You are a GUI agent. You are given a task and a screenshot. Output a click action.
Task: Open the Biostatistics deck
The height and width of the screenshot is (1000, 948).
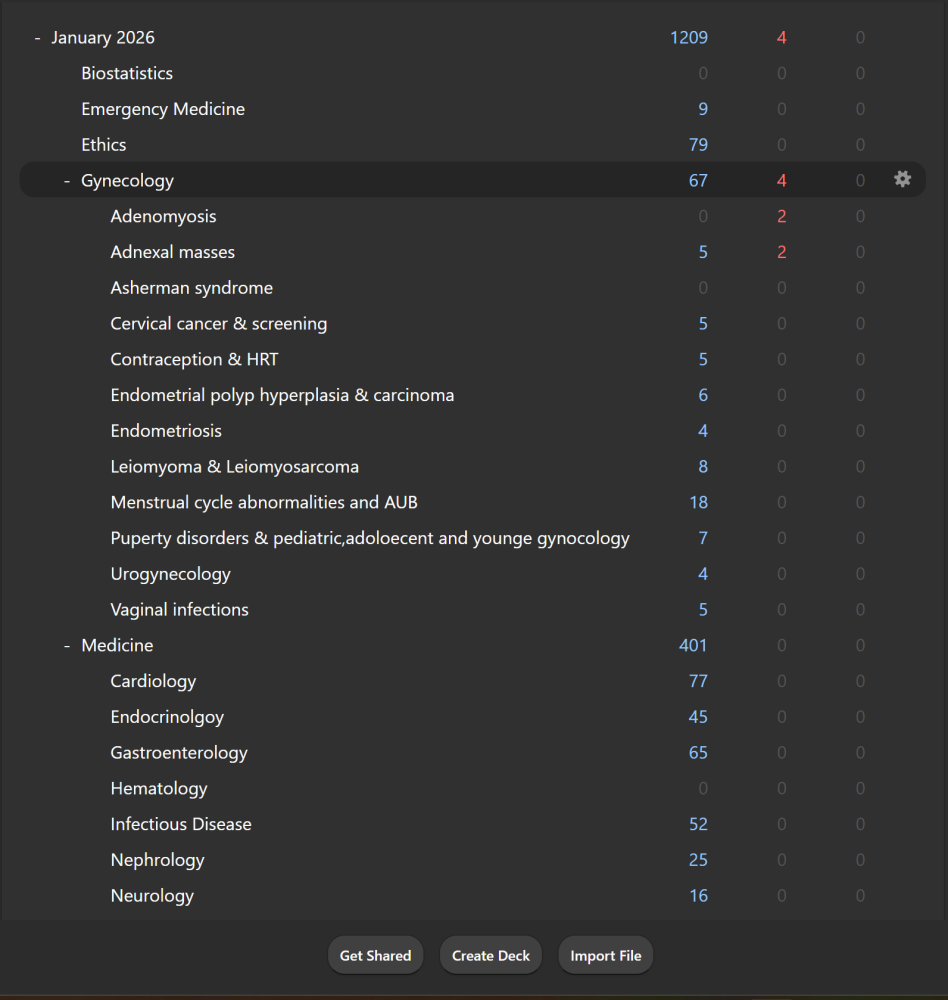point(127,74)
